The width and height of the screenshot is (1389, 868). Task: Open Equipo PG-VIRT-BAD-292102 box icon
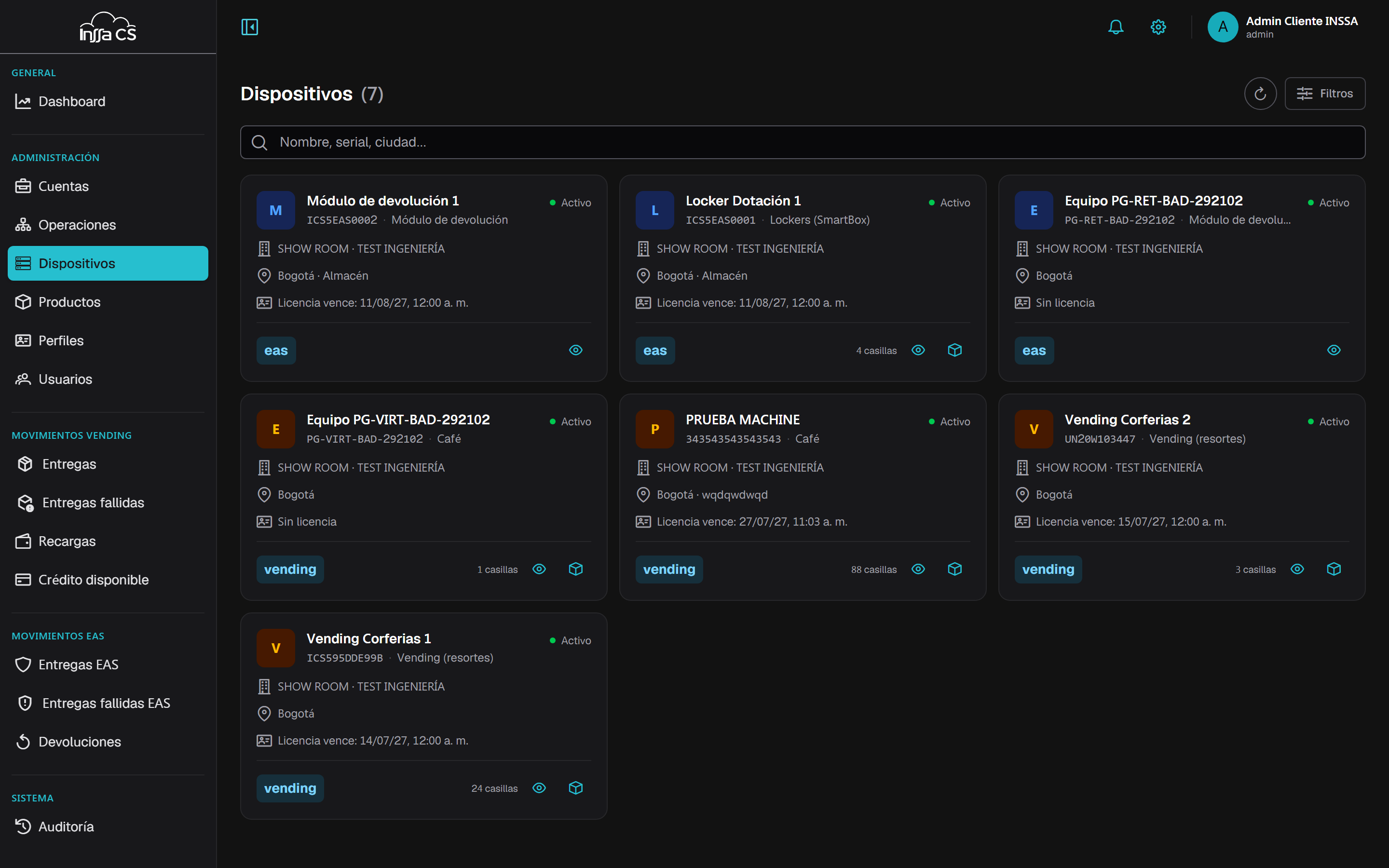point(576,569)
